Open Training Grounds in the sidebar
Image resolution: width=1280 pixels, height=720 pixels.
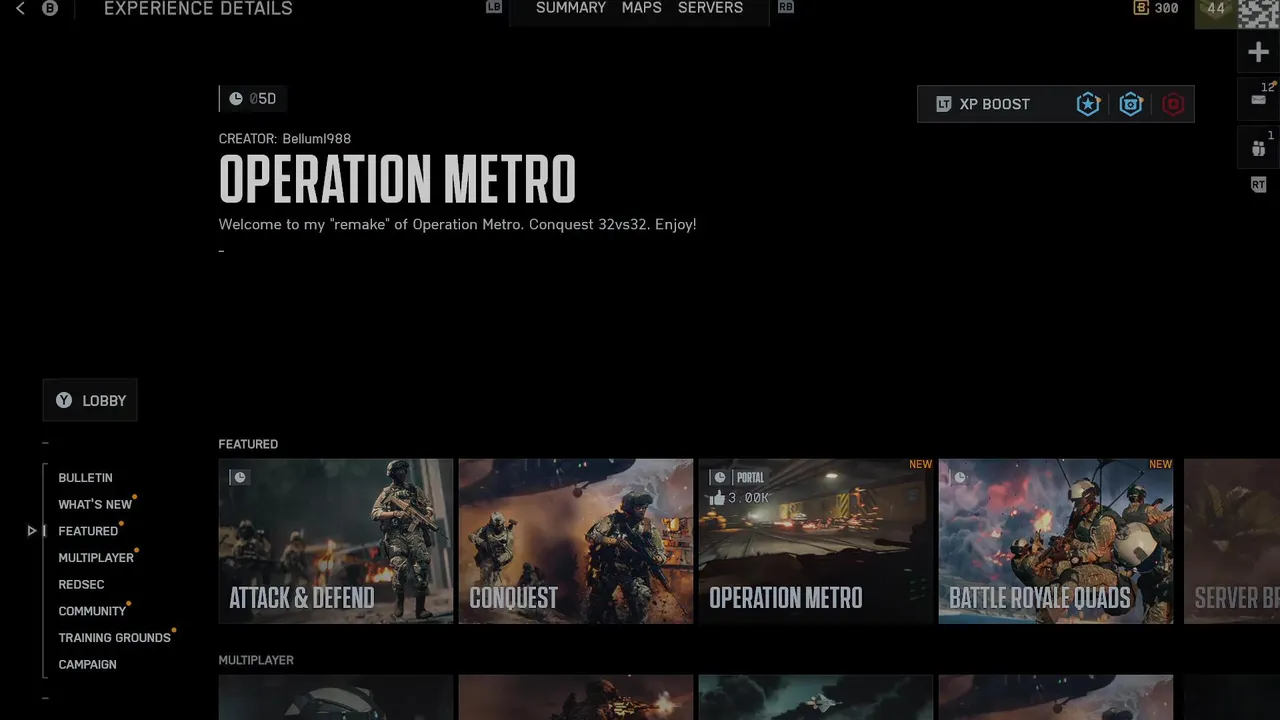pyautogui.click(x=115, y=638)
